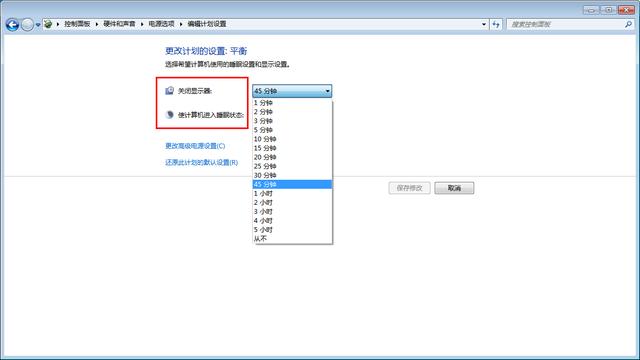Screen dimensions: 640x360
Task: Open the 硬件和声音 breadcrumb
Action: tap(119, 24)
